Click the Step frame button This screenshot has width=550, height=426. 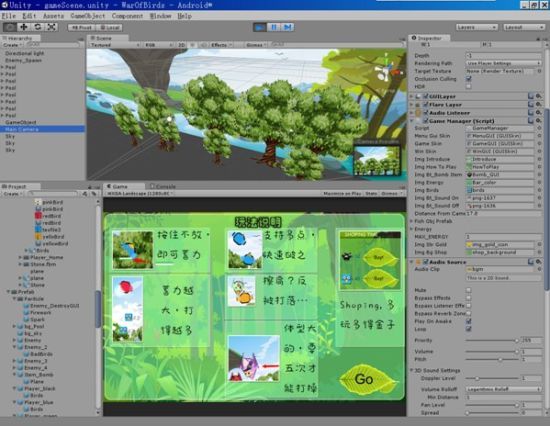tap(288, 27)
